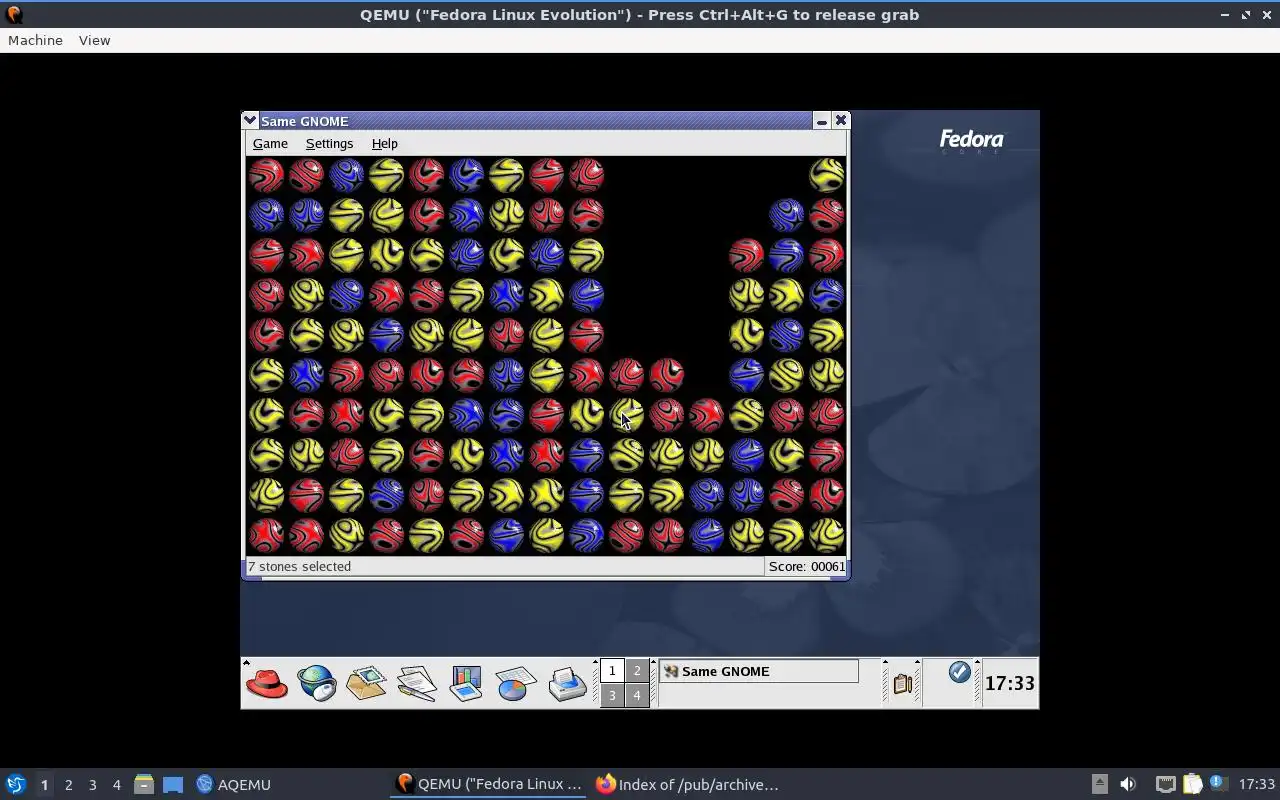1280x800 pixels.
Task: Switch to Fedora workspace 2
Action: pos(637,671)
